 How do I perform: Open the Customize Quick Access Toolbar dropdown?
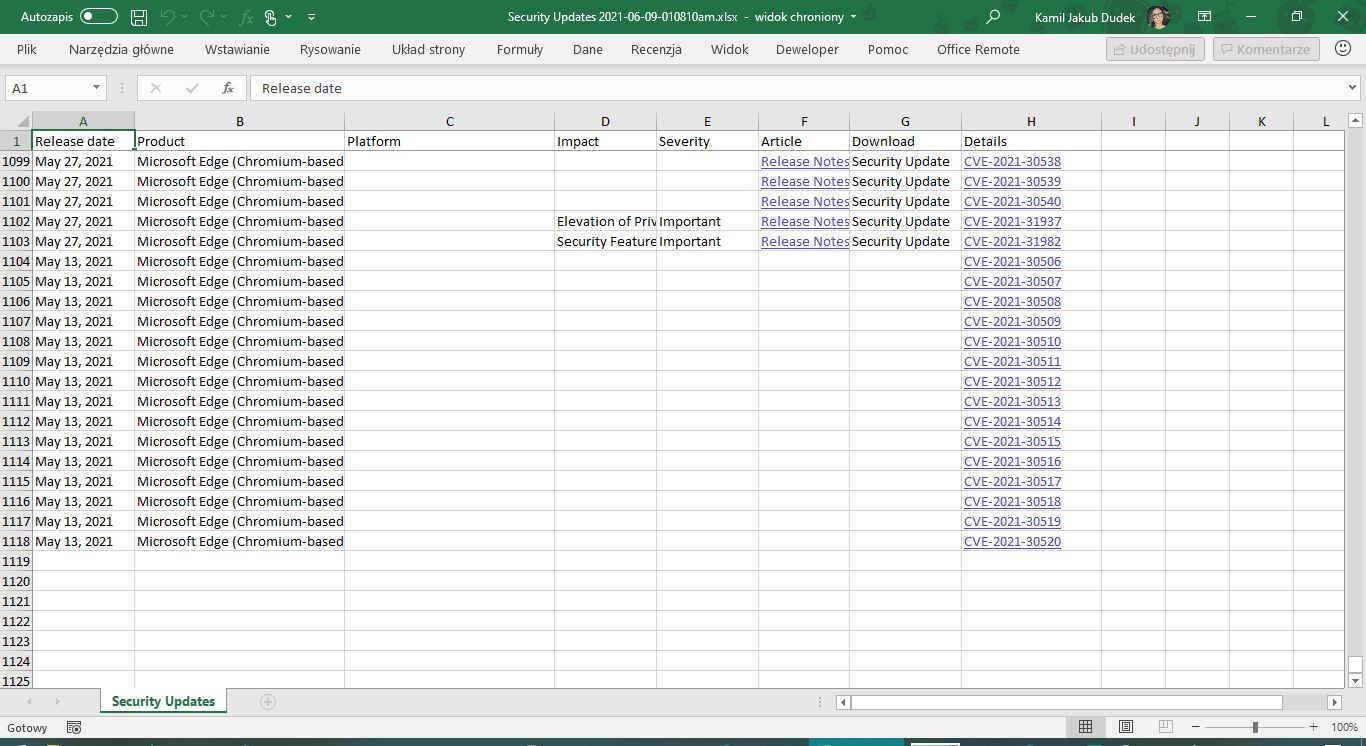312,17
